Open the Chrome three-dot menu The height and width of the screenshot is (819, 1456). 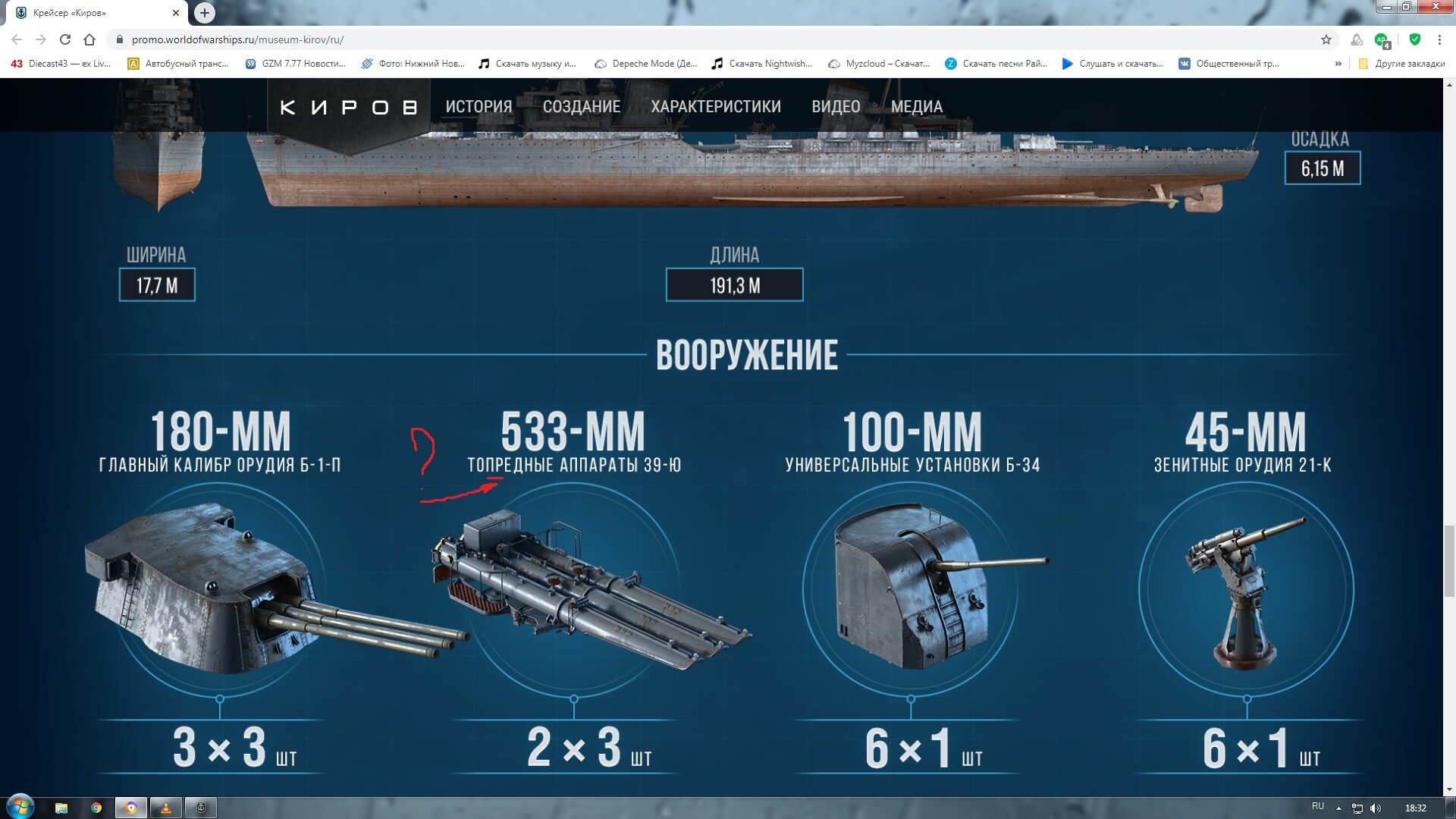click(1439, 39)
